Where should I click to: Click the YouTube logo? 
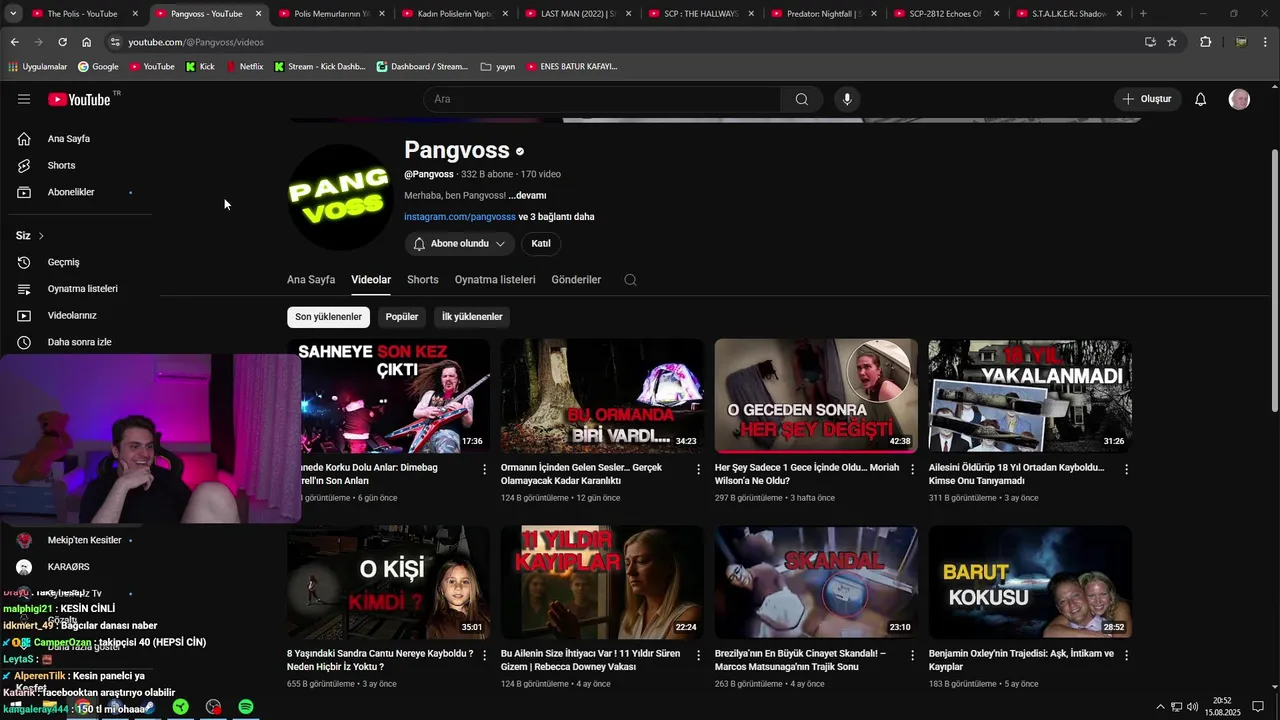pyautogui.click(x=79, y=99)
